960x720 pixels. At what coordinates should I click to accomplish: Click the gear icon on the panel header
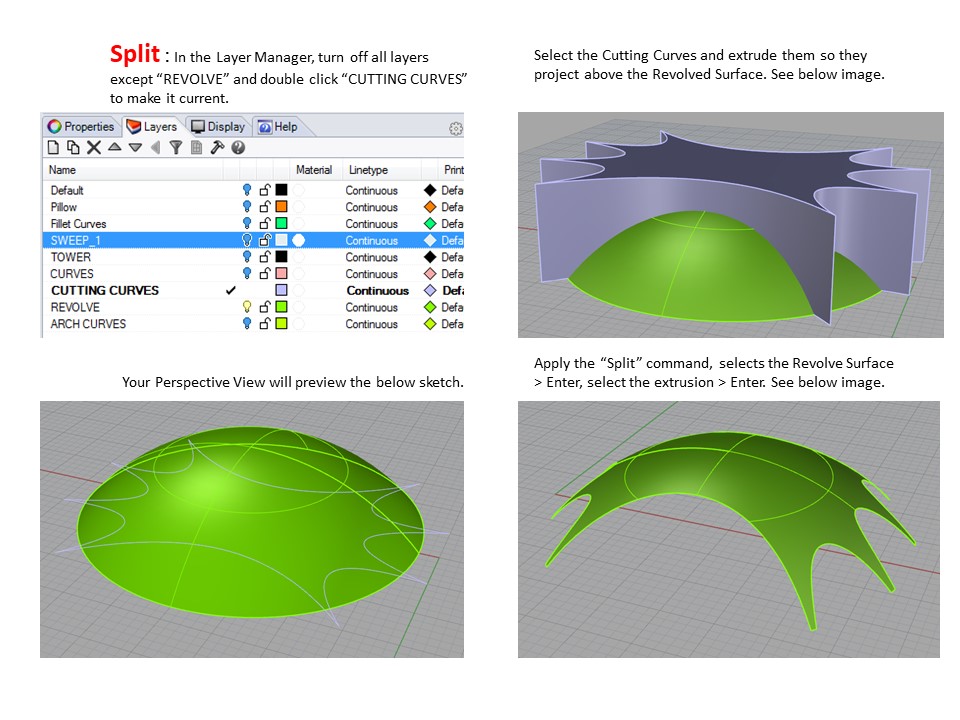(456, 126)
